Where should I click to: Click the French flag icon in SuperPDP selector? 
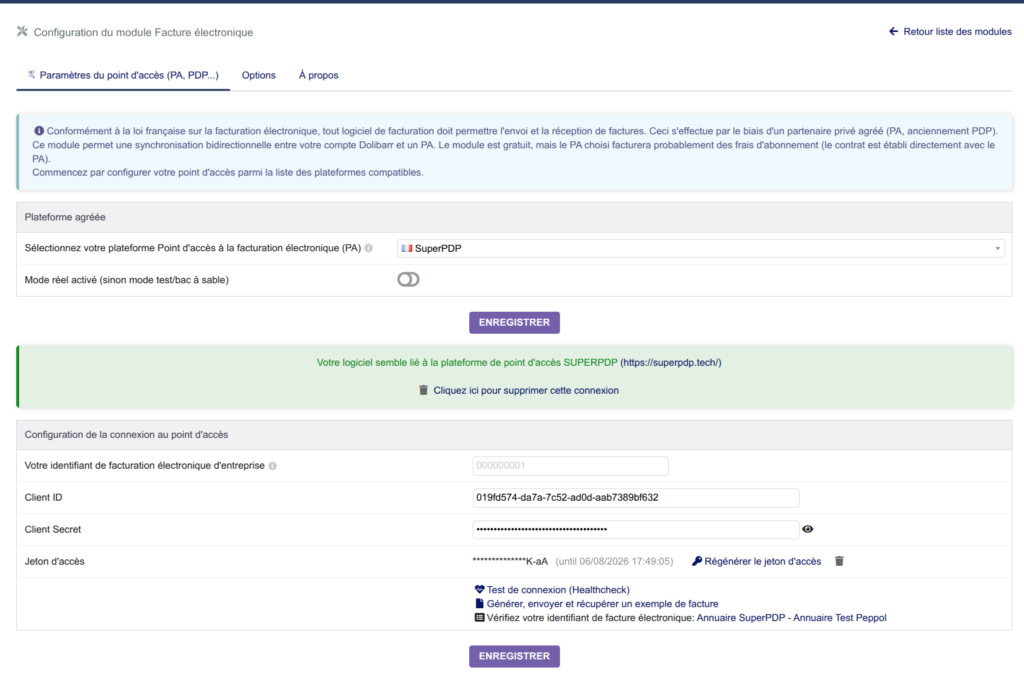coord(407,248)
